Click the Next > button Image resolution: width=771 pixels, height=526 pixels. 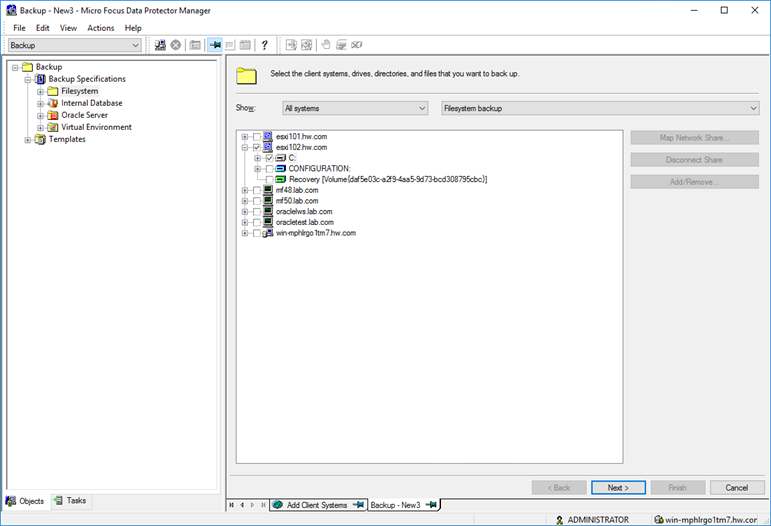tap(618, 488)
